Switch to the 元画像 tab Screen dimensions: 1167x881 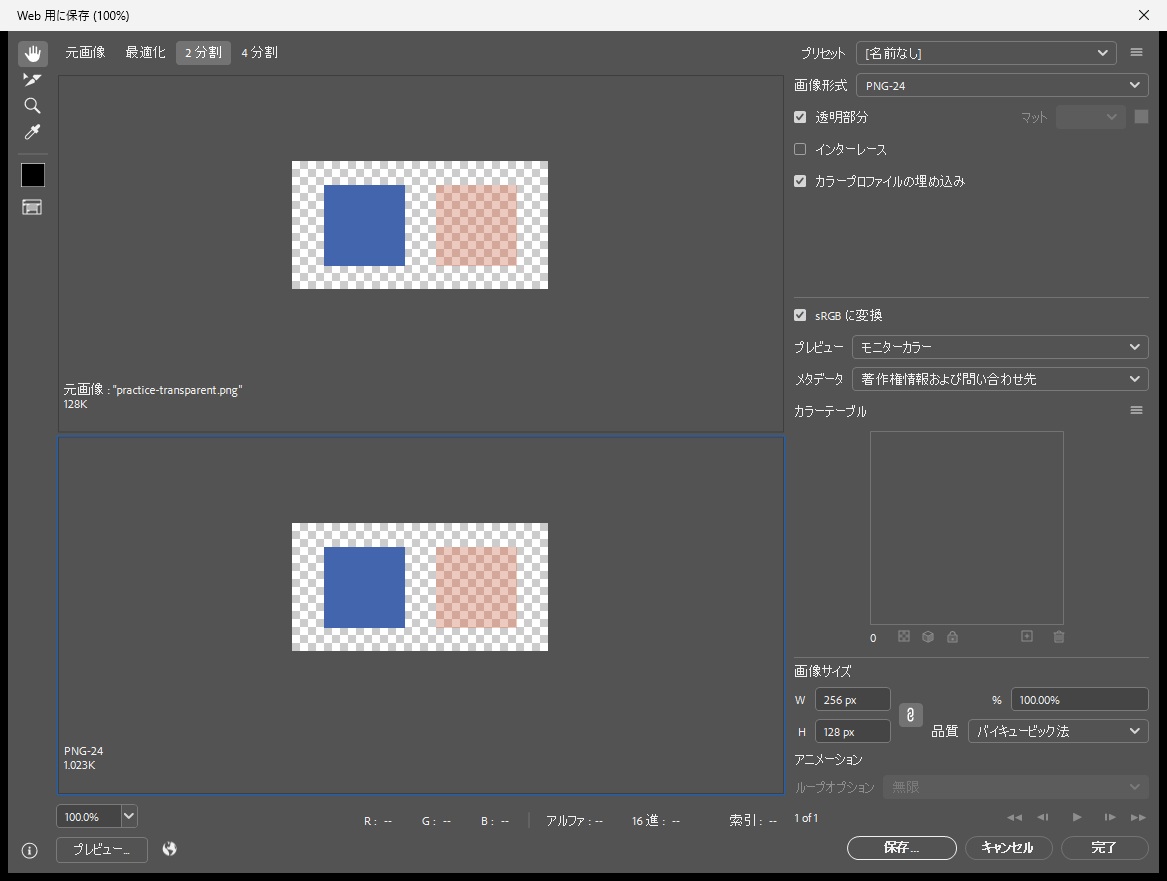coord(85,52)
